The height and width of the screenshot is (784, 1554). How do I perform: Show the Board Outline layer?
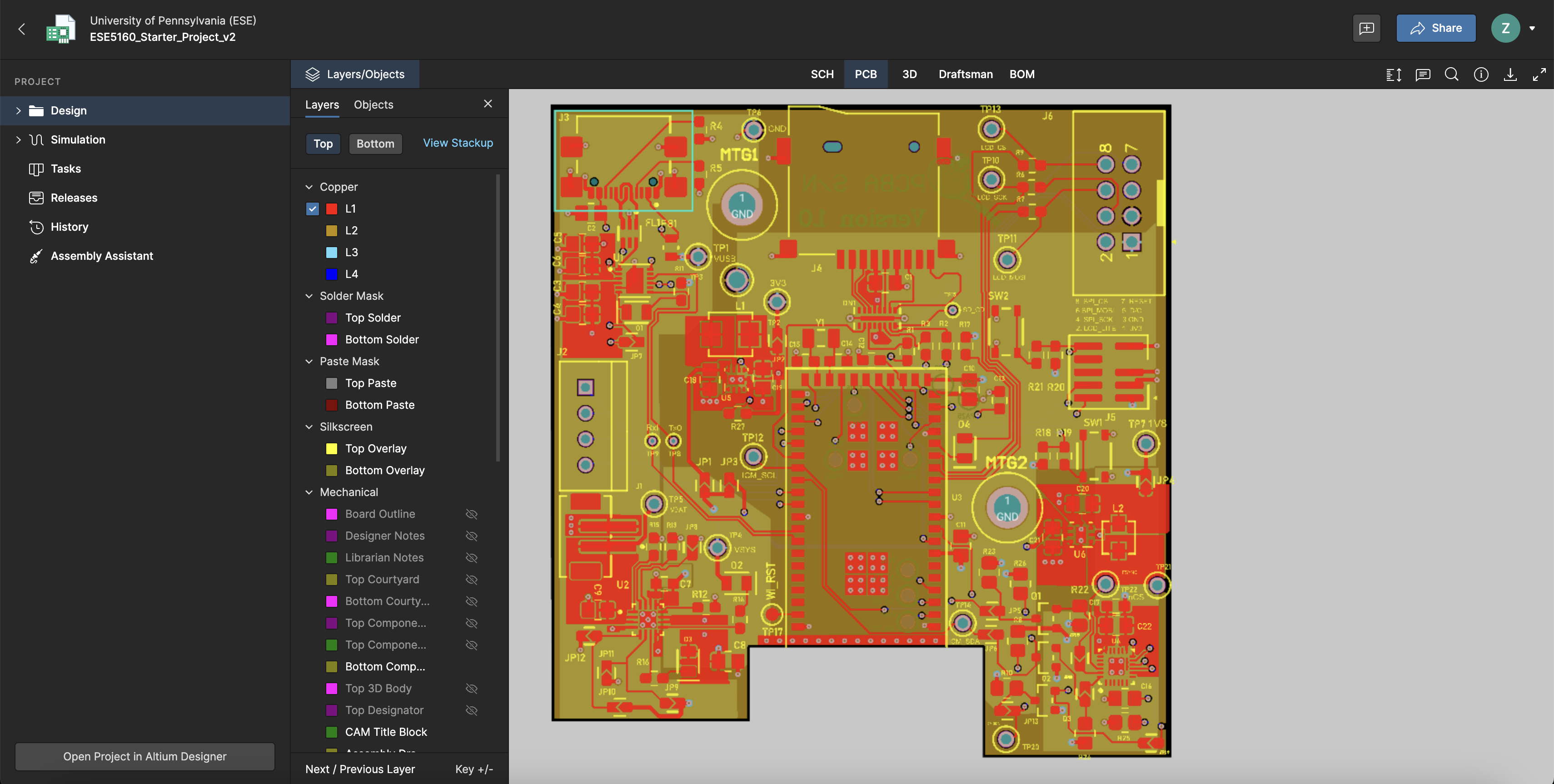[471, 514]
